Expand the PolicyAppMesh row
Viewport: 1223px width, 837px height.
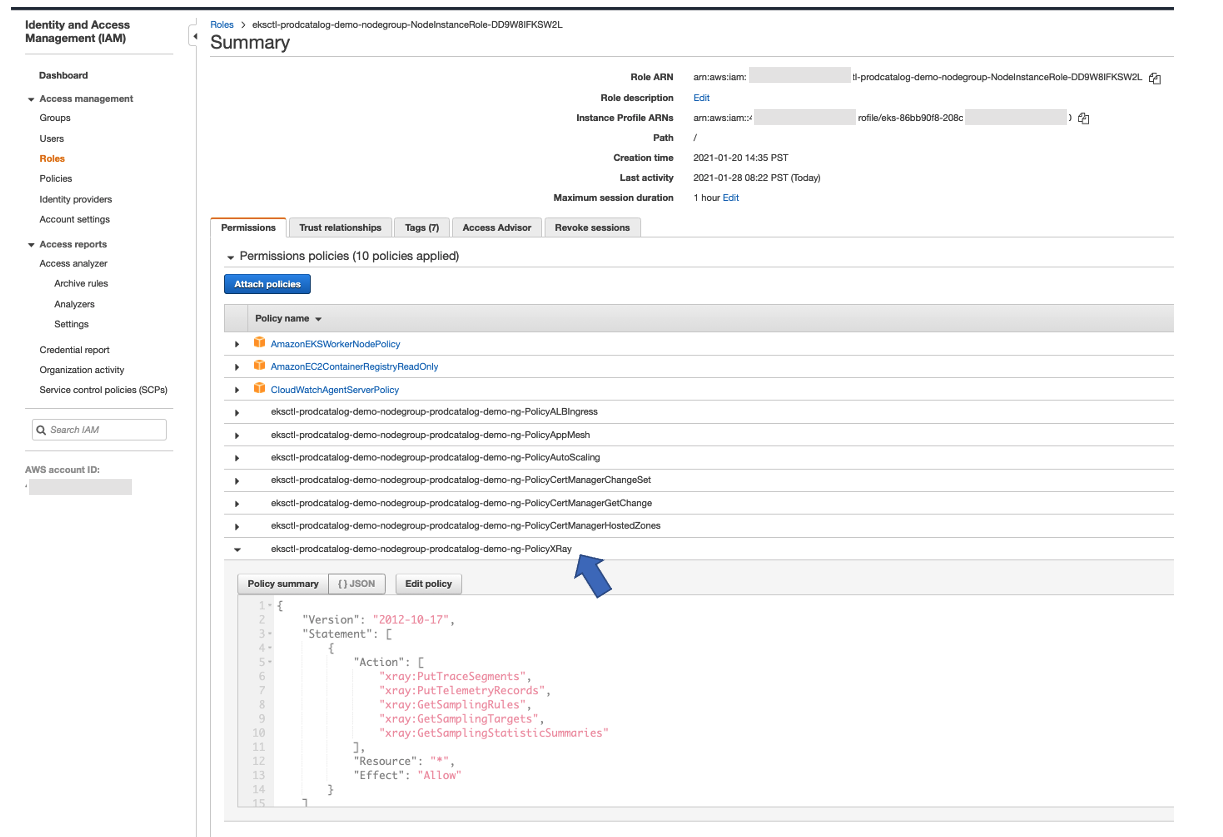point(237,435)
